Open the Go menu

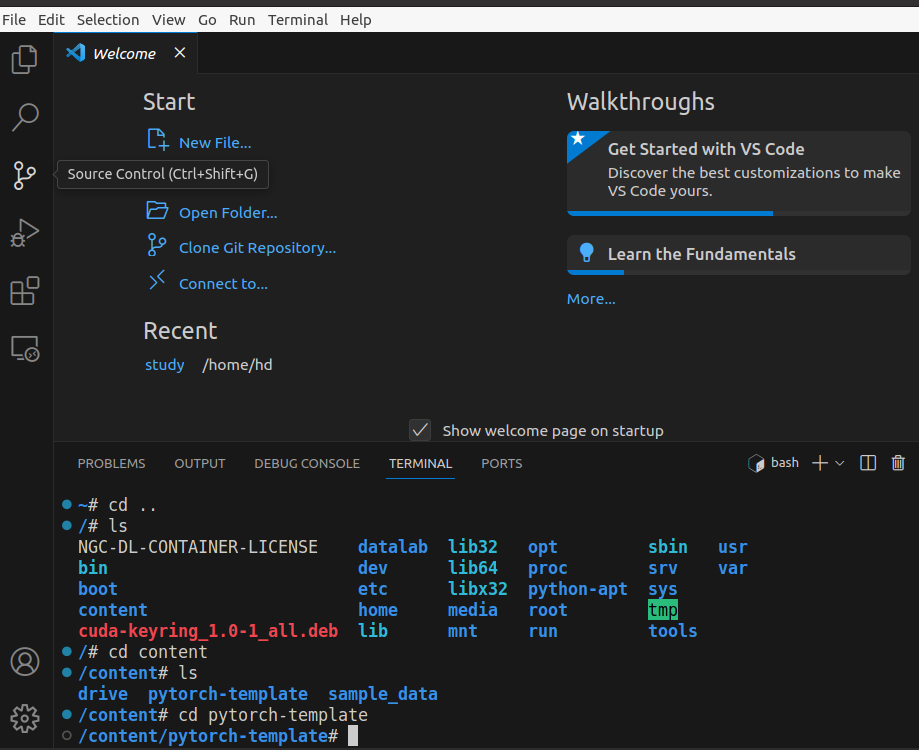click(x=207, y=20)
